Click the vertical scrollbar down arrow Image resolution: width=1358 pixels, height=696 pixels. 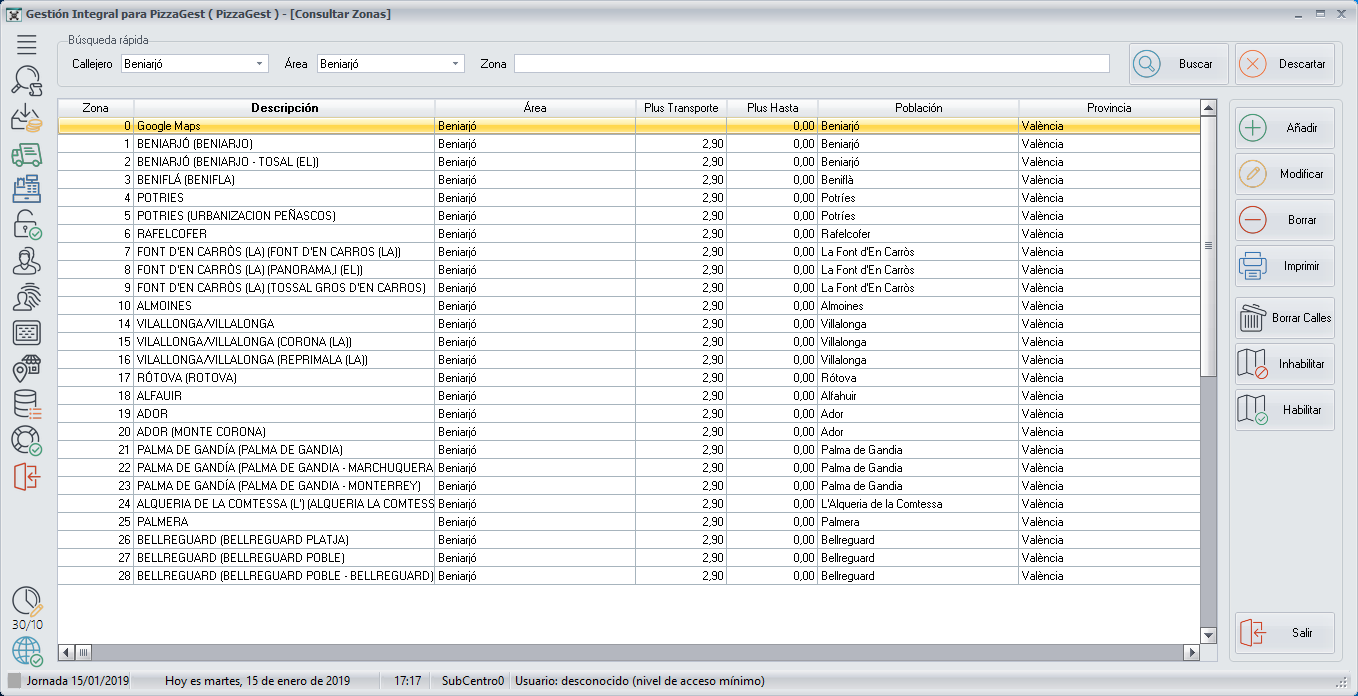click(1208, 635)
